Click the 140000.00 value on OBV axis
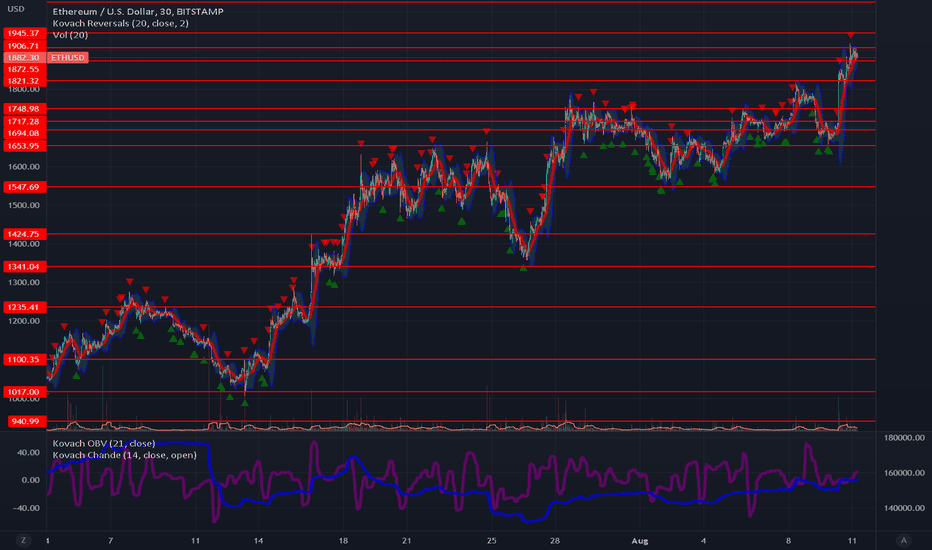The image size is (932, 550). tap(904, 508)
